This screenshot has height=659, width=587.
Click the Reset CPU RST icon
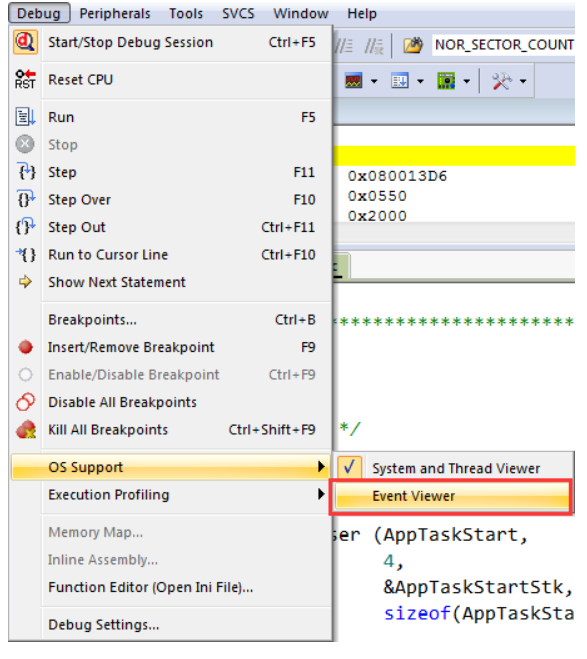click(x=25, y=79)
